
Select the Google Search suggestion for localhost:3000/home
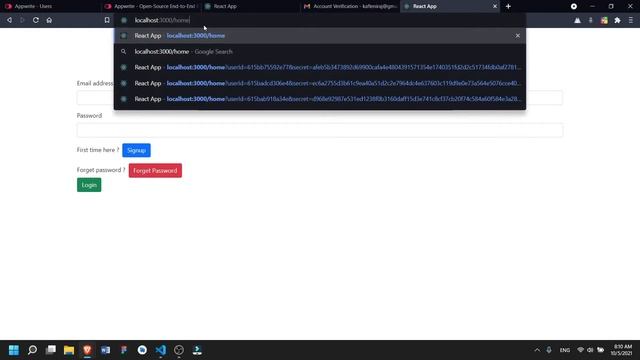320,51
